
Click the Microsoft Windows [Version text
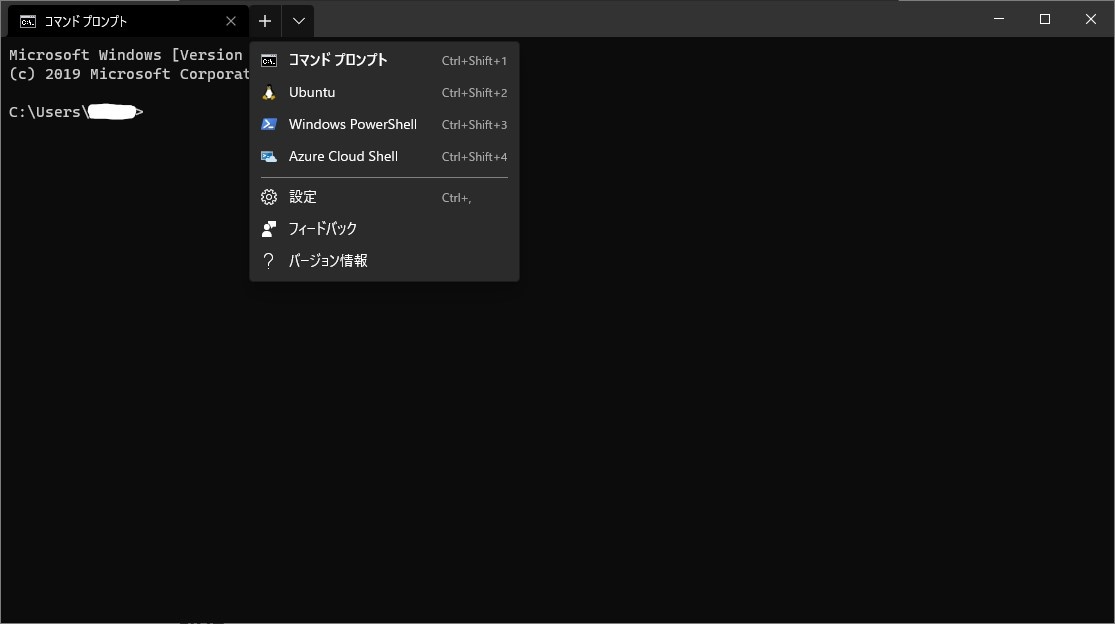pyautogui.click(x=126, y=55)
